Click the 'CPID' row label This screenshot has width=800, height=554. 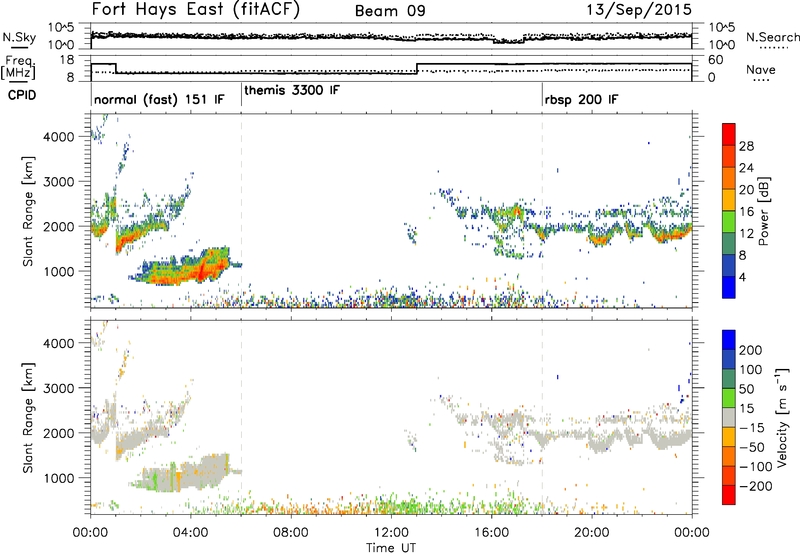click(x=22, y=95)
